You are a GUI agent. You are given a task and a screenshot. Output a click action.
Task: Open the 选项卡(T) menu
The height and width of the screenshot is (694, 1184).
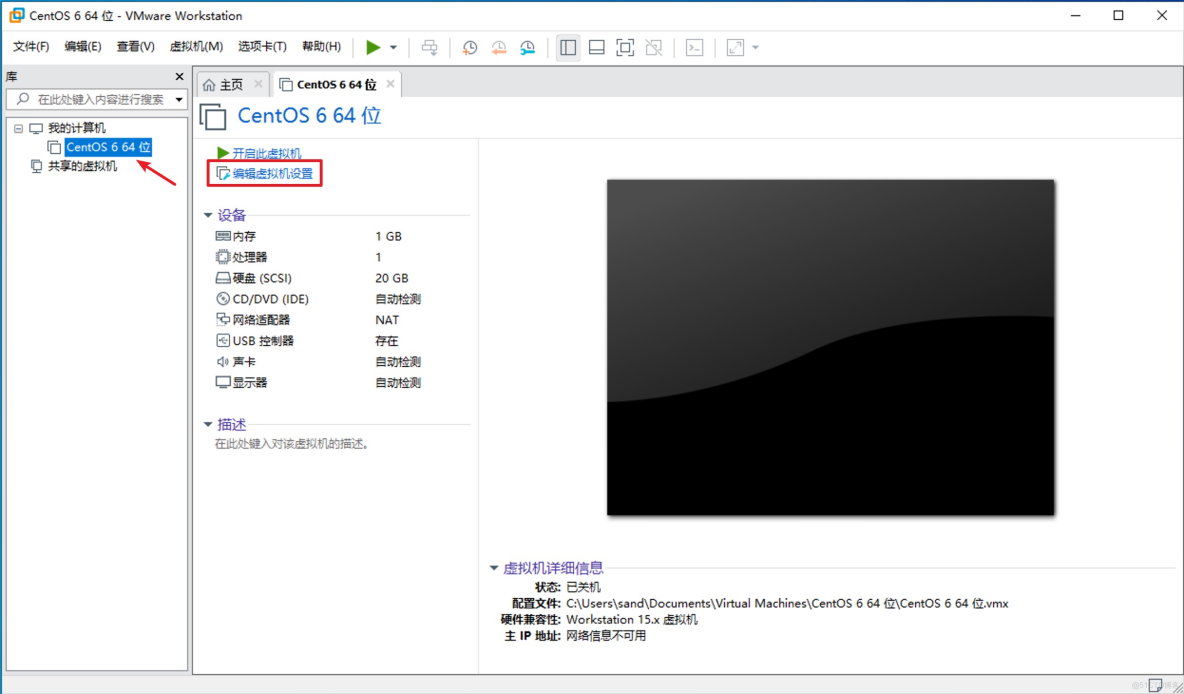262,47
